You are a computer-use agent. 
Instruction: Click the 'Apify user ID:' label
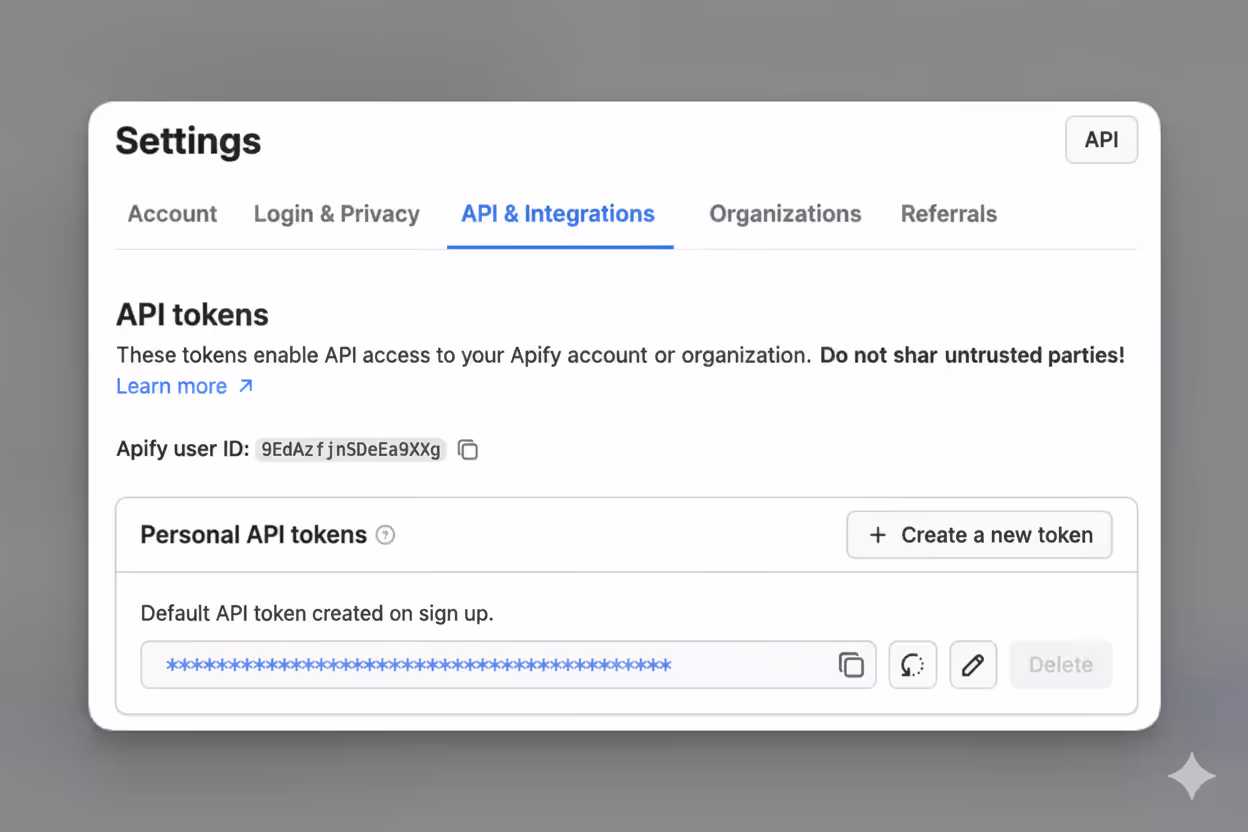[x=183, y=449]
